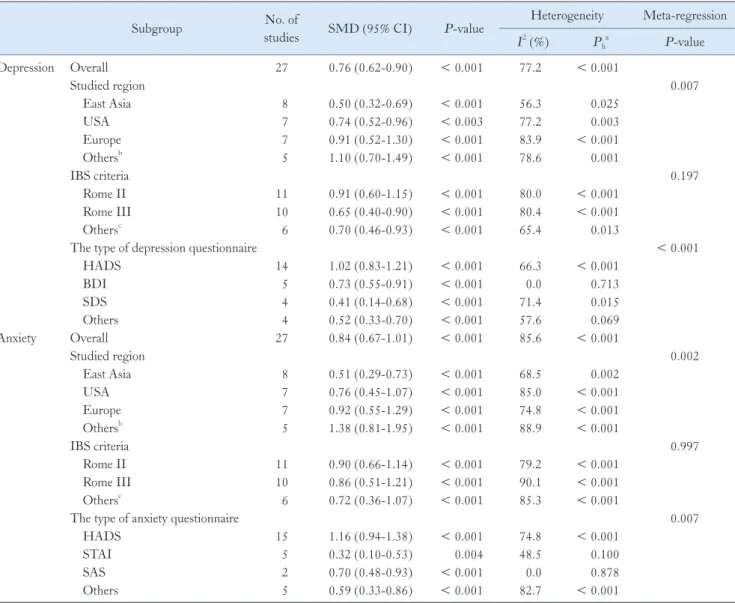
Task: Select study count '15' in HADS row
Action: [x=282, y=536]
